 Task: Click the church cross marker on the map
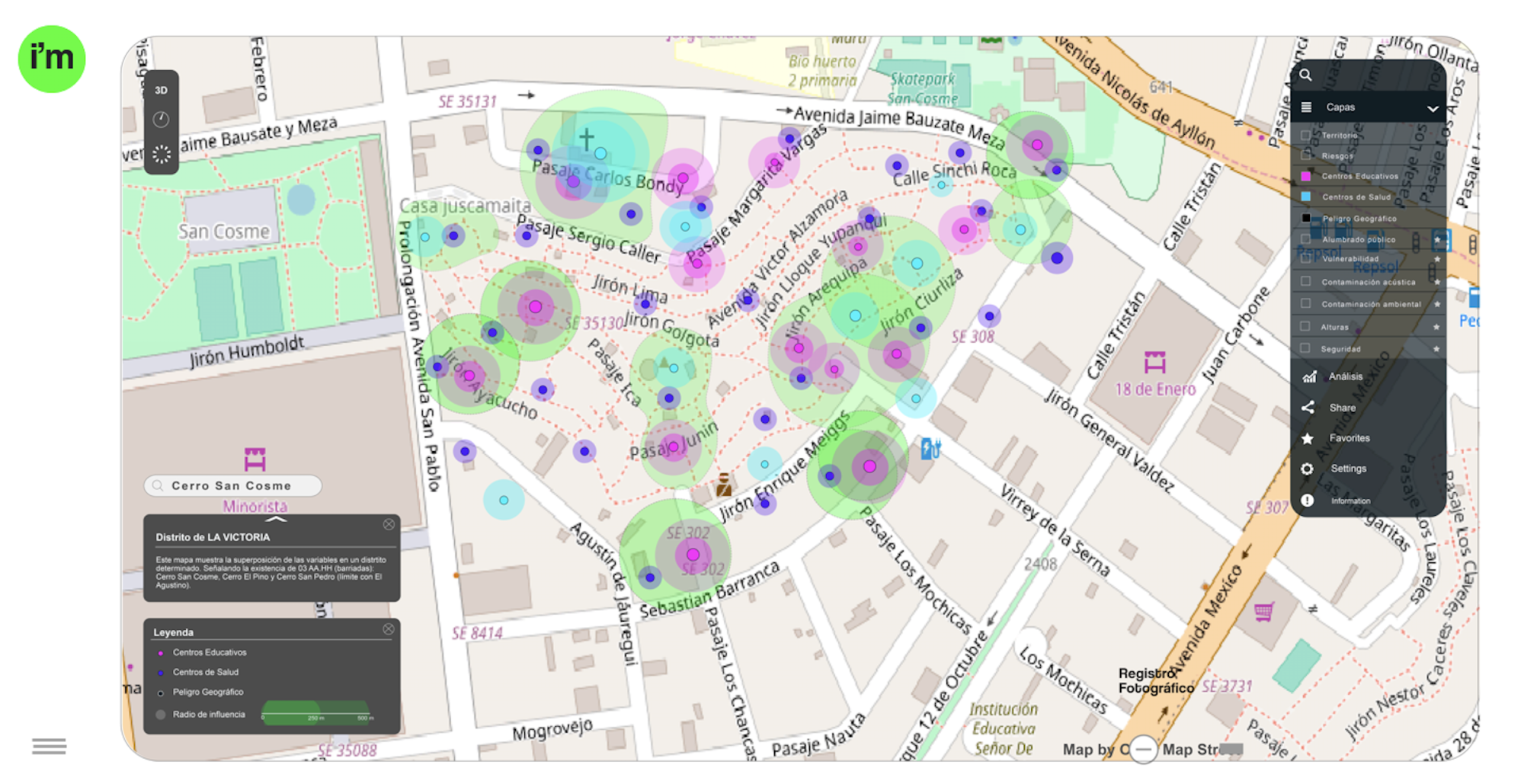(586, 139)
